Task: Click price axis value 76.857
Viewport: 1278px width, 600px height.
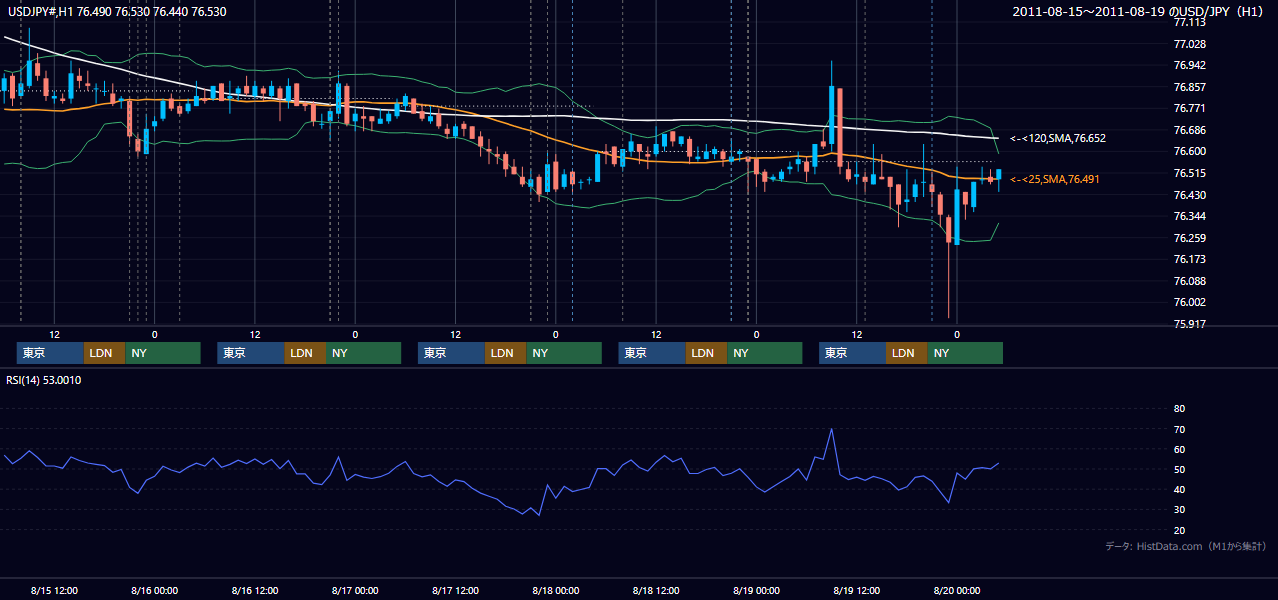Action: click(x=1189, y=87)
